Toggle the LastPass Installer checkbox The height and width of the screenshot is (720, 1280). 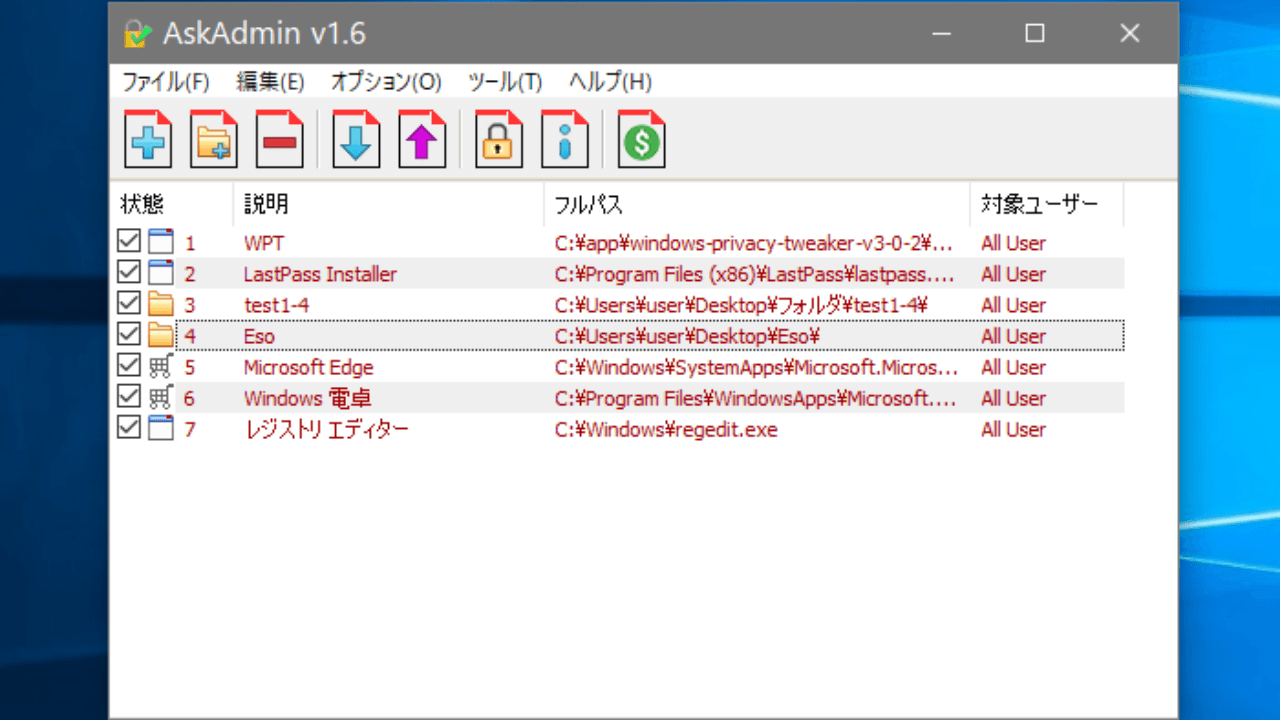(x=129, y=273)
